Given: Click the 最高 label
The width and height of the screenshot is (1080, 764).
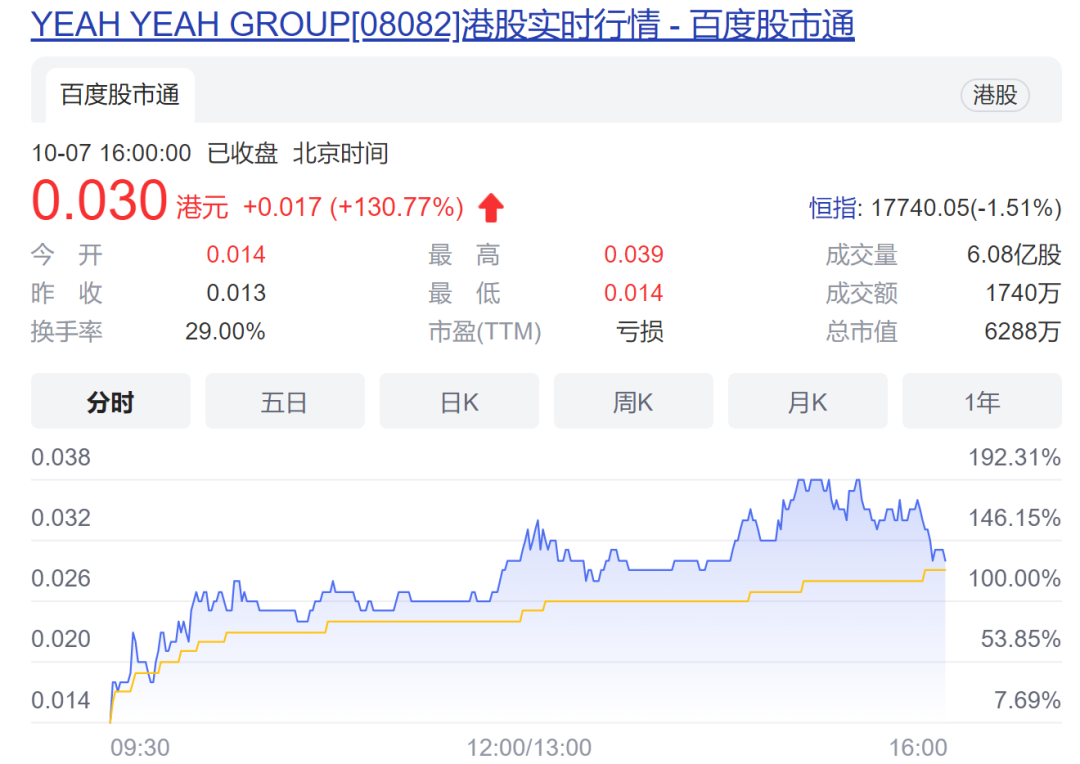Looking at the screenshot, I should [x=464, y=255].
